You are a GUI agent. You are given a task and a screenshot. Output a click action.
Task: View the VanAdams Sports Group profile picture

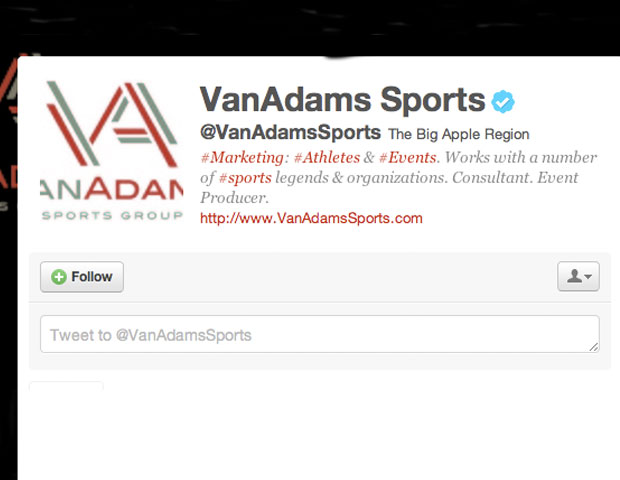[112, 151]
